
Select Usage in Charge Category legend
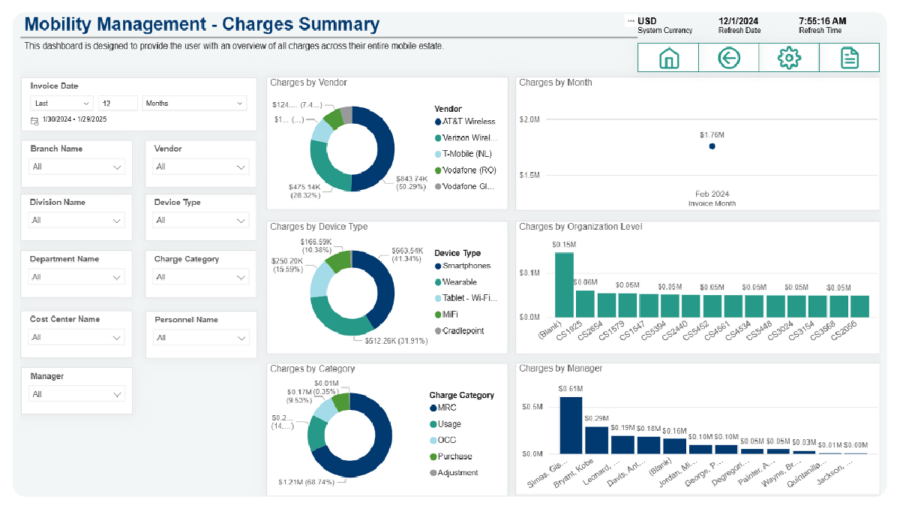[x=445, y=424]
